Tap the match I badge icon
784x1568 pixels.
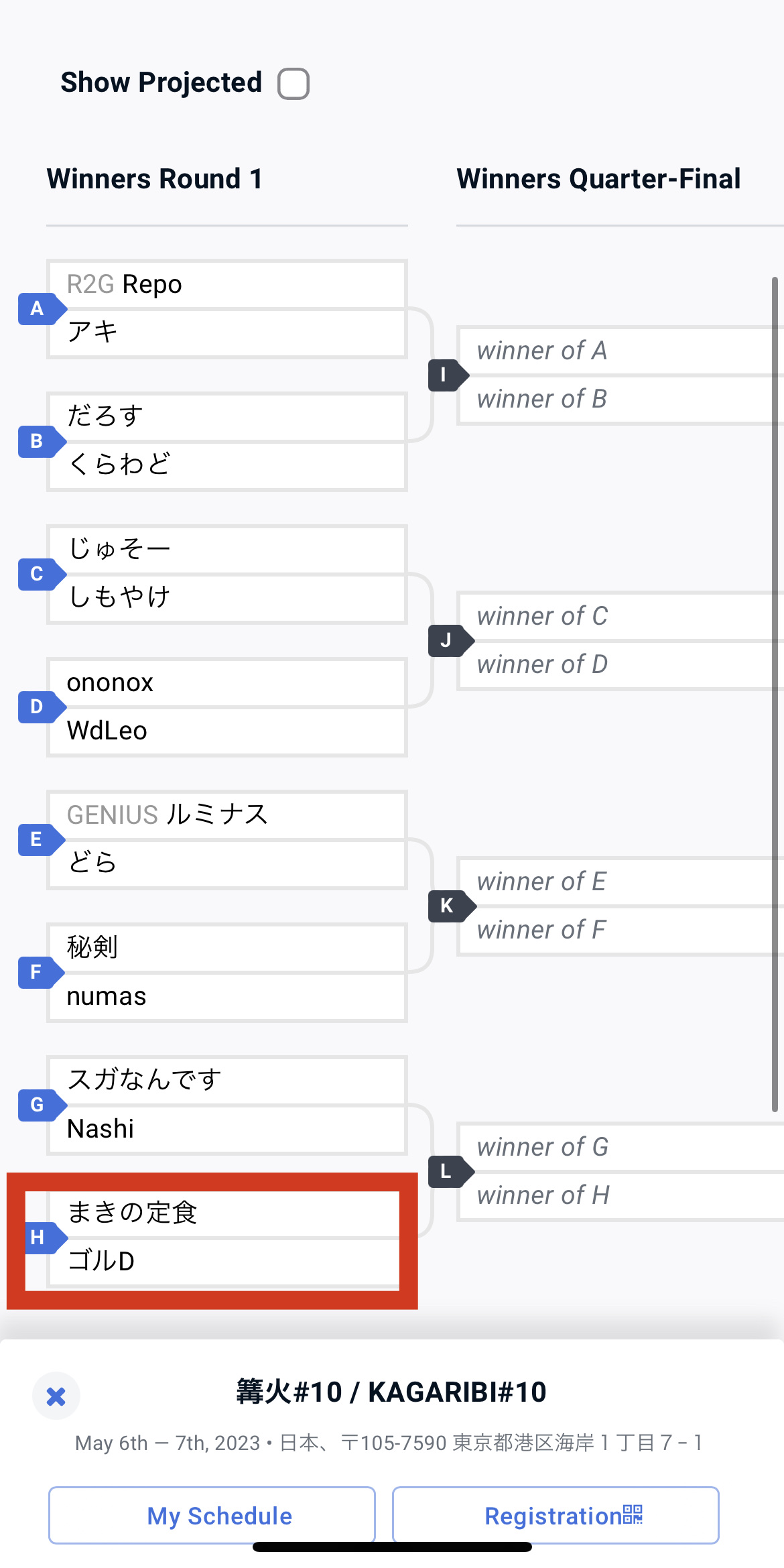446,375
